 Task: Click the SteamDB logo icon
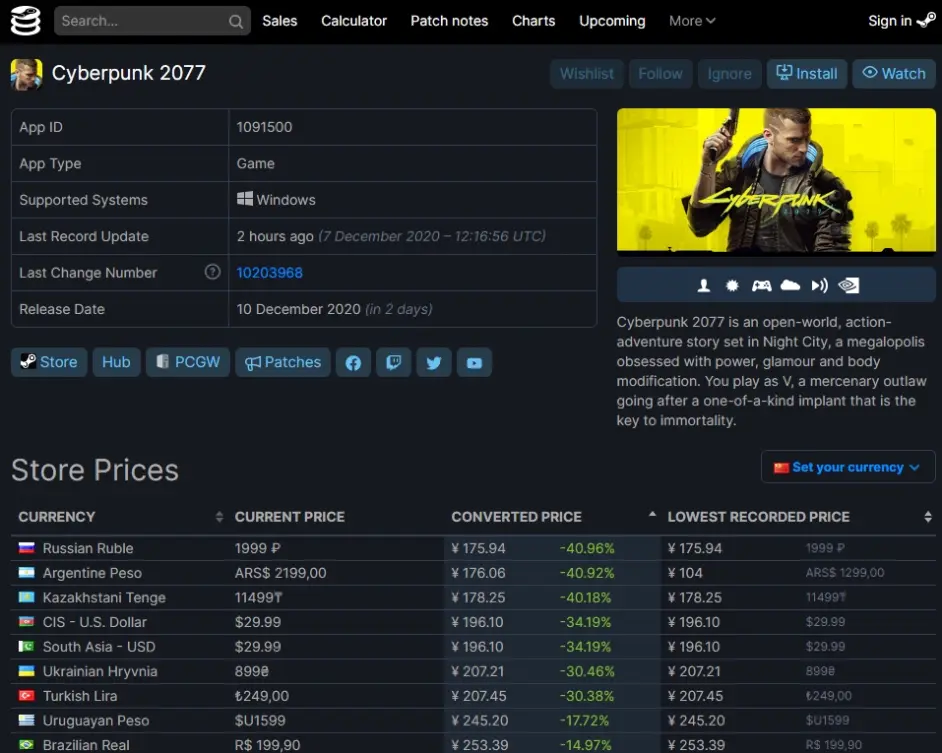point(25,21)
